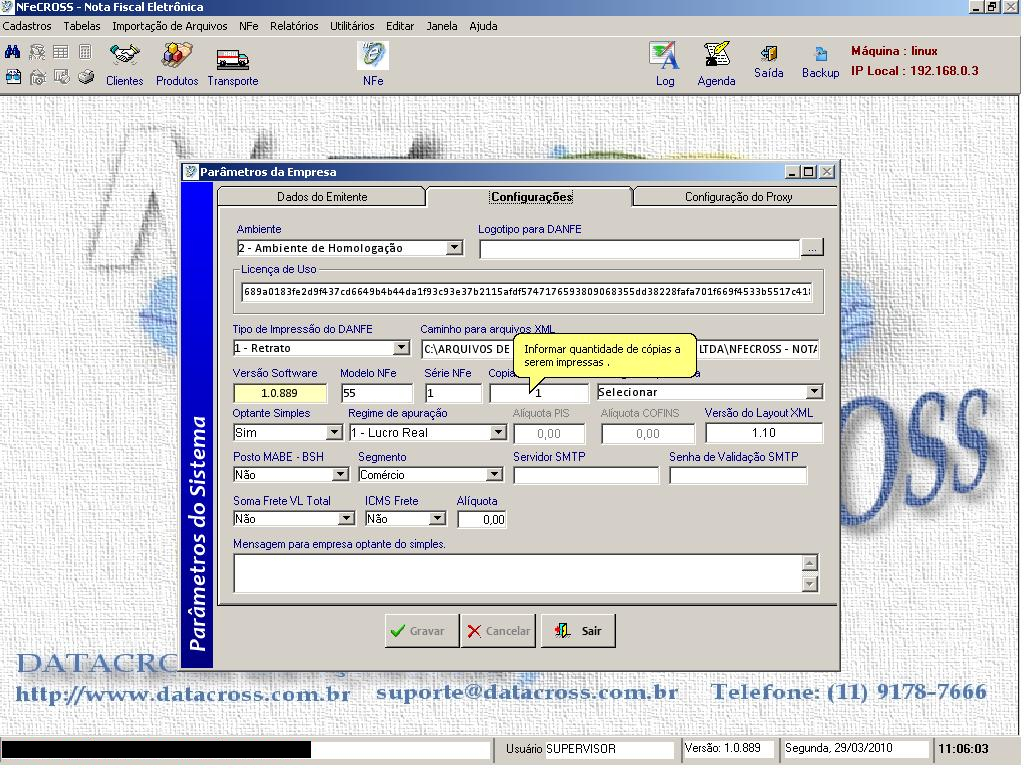The height and width of the screenshot is (768, 1024).
Task: Click the Cancelar button
Action: [498, 631]
